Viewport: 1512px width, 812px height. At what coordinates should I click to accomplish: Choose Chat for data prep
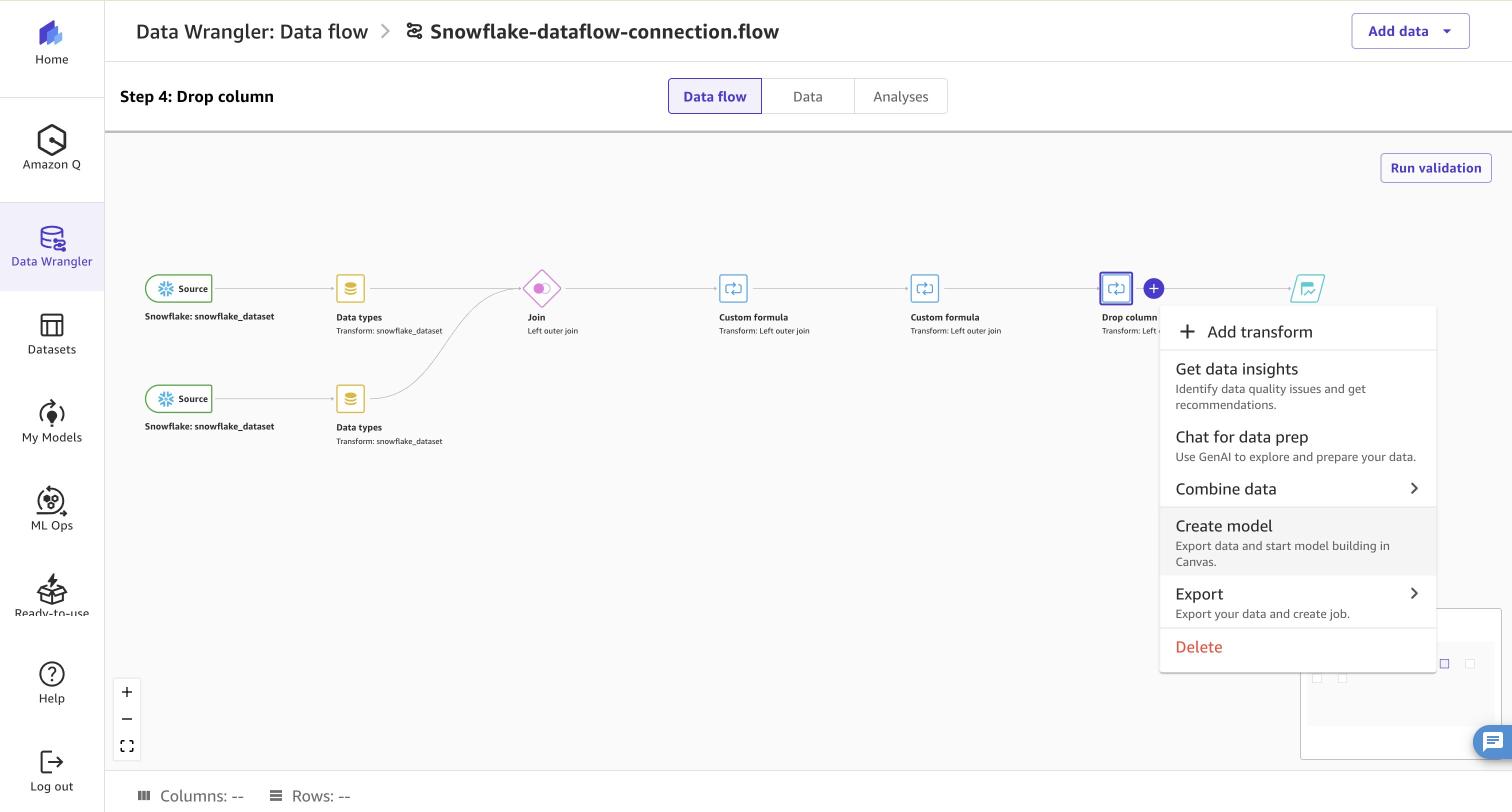[x=1297, y=445]
